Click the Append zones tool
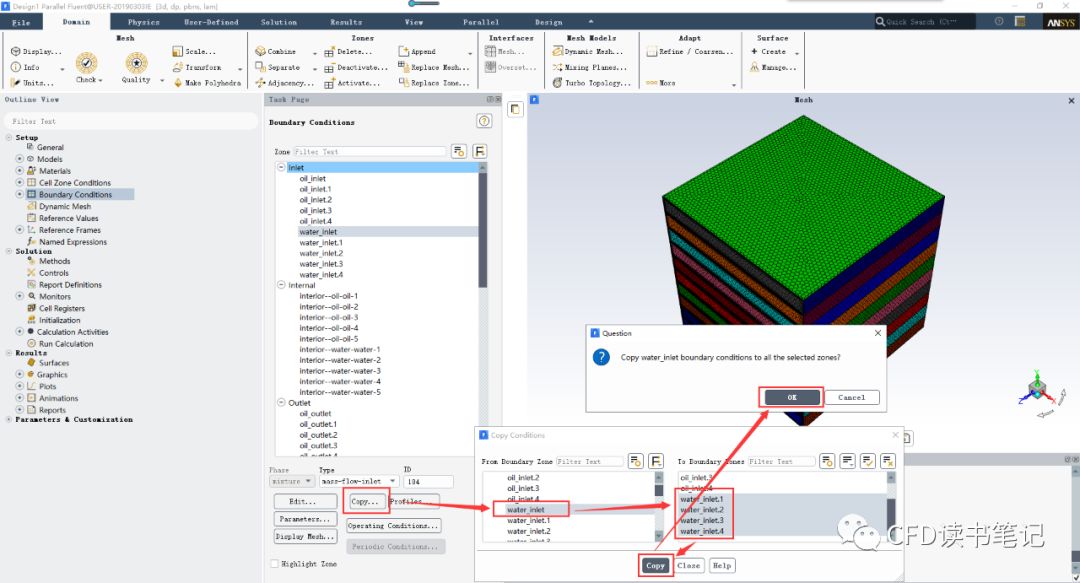The image size is (1080, 583). pos(417,52)
